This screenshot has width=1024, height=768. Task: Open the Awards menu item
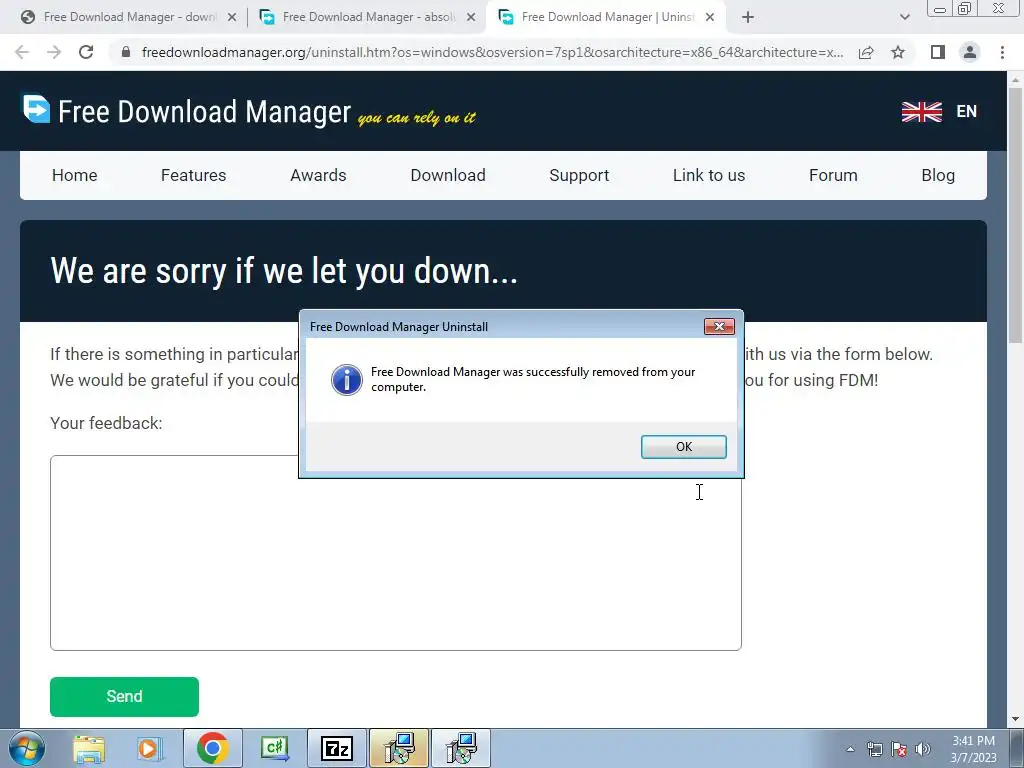click(318, 175)
